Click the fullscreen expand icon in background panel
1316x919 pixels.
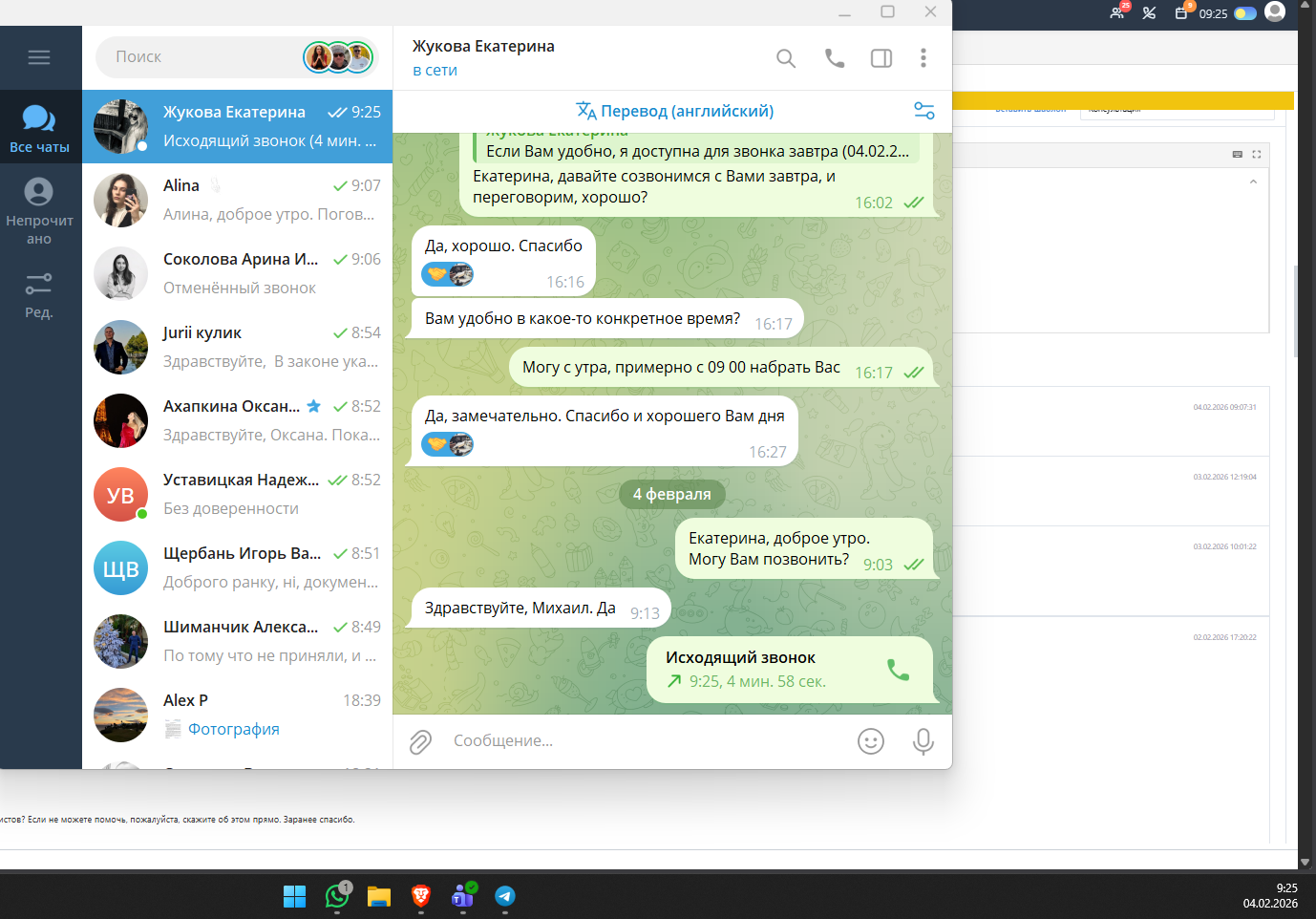pos(1257,154)
